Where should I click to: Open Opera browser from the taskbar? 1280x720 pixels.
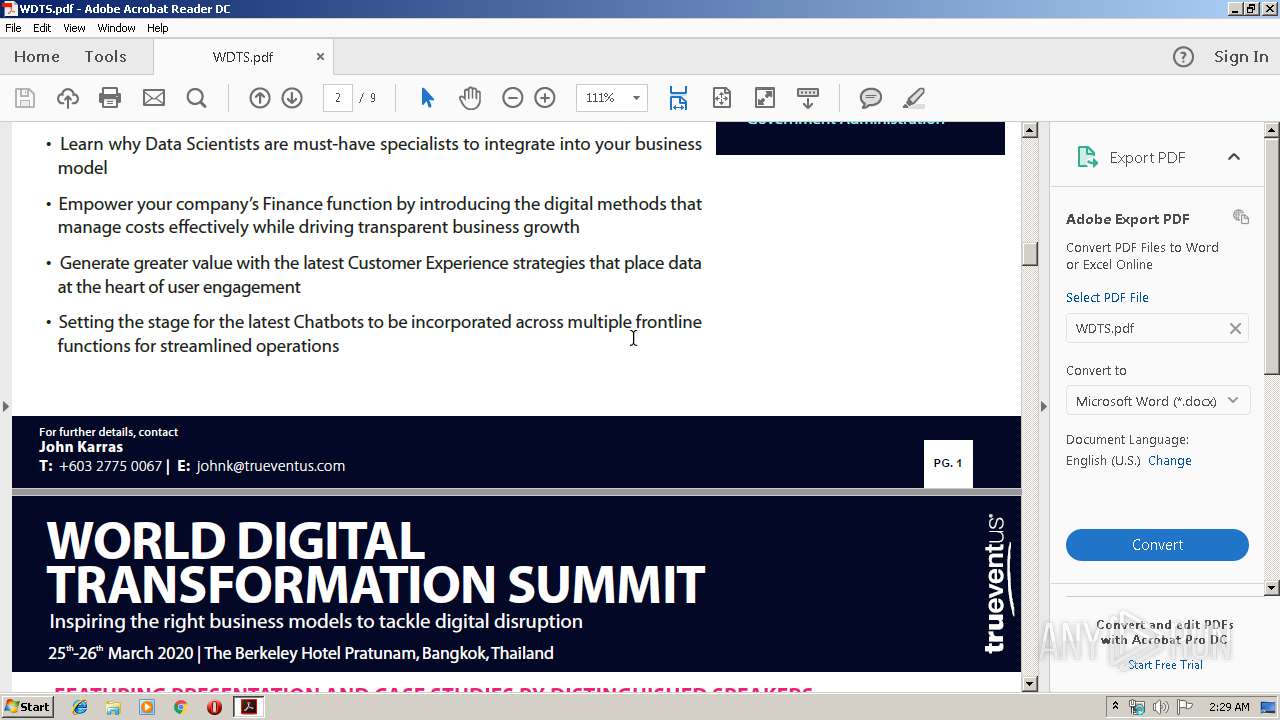[214, 707]
